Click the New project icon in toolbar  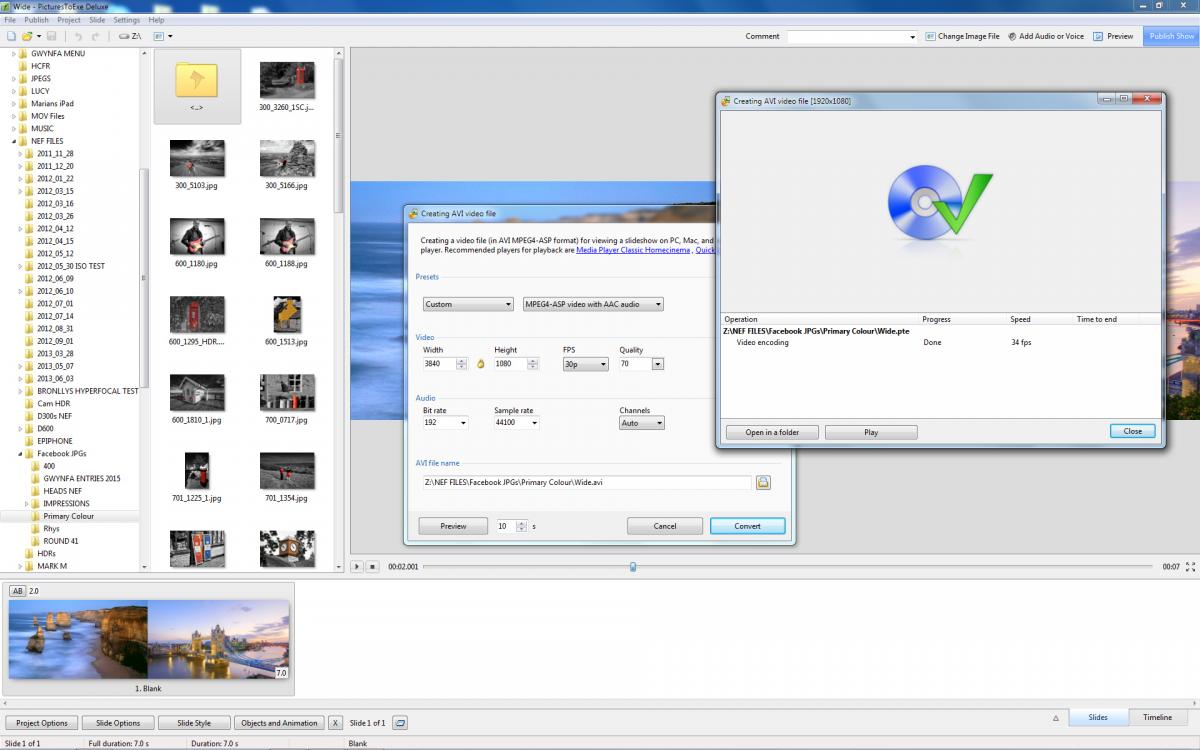point(11,36)
